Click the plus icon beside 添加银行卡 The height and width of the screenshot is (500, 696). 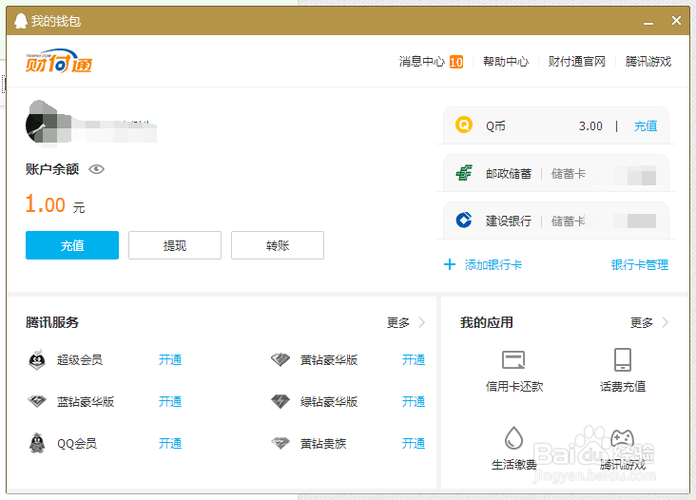pyautogui.click(x=450, y=265)
